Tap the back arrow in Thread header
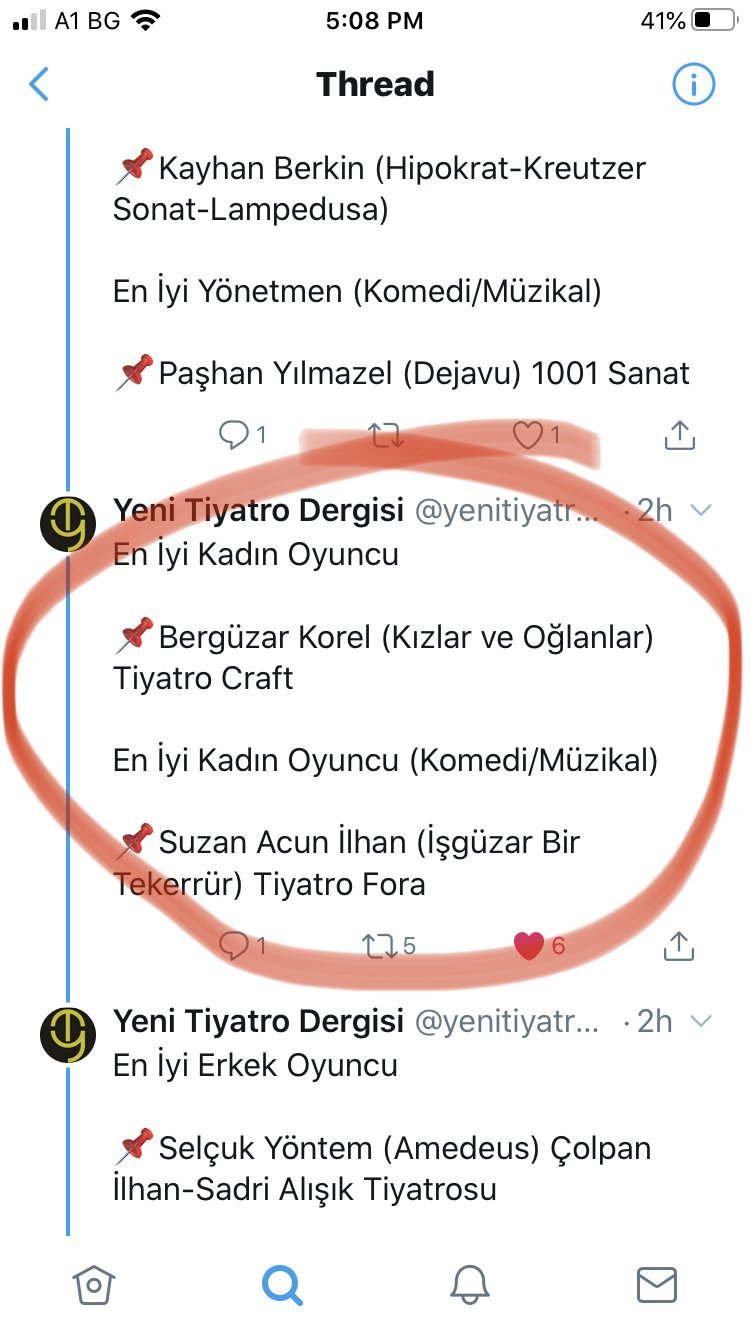This screenshot has height=1334, width=750. pyautogui.click(x=39, y=85)
